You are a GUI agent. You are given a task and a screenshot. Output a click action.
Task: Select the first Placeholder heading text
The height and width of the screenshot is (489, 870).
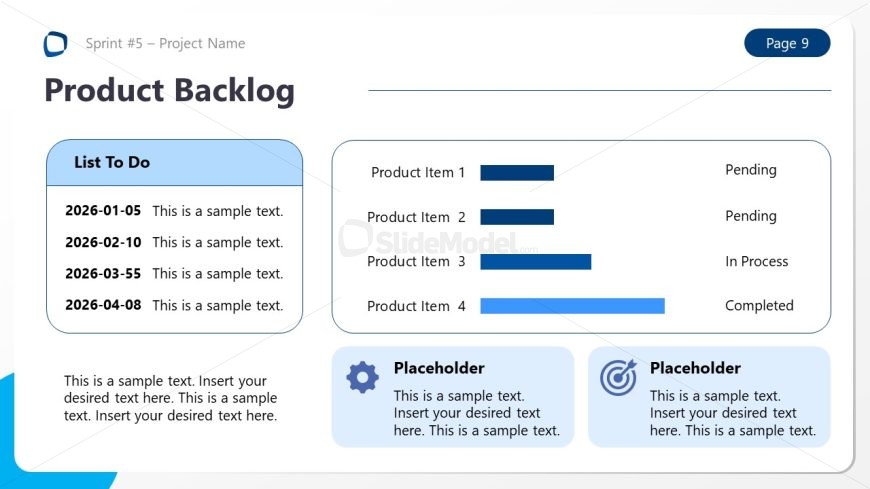point(439,368)
